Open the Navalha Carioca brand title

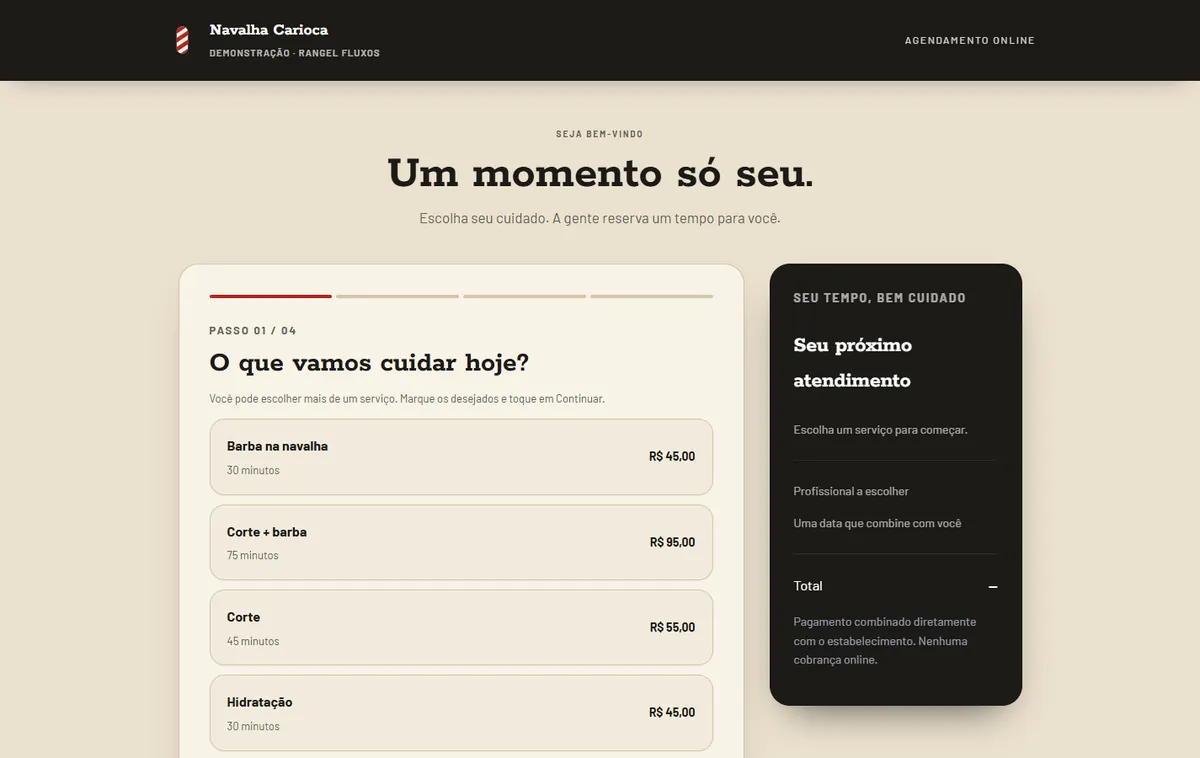tap(269, 30)
